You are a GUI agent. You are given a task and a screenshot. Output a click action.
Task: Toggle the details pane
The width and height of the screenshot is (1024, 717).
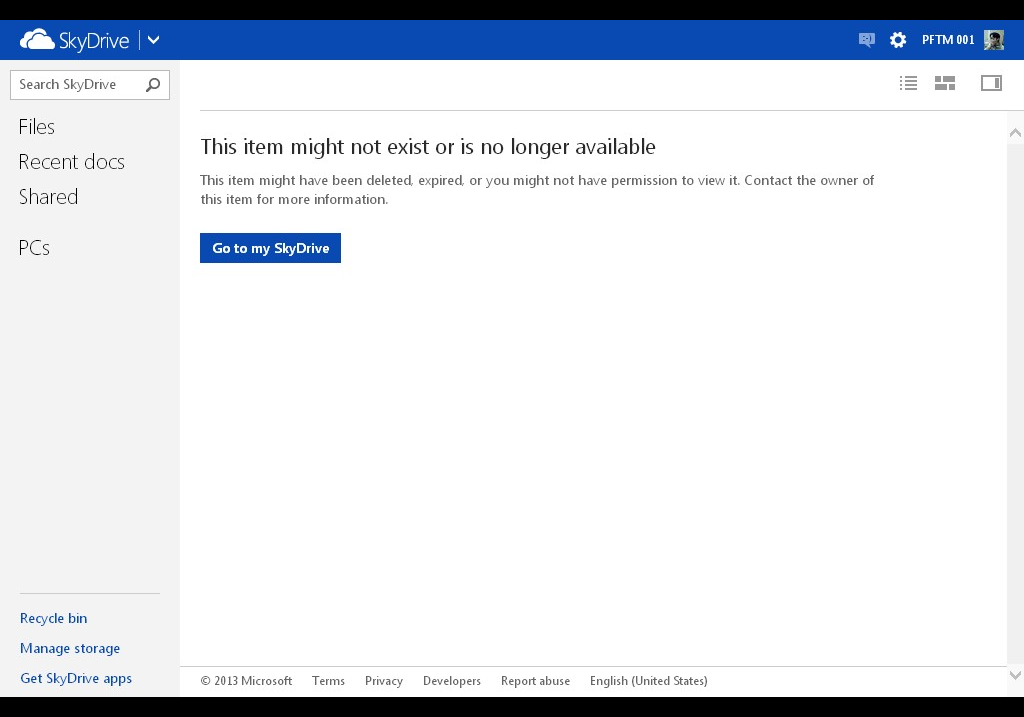coord(991,83)
